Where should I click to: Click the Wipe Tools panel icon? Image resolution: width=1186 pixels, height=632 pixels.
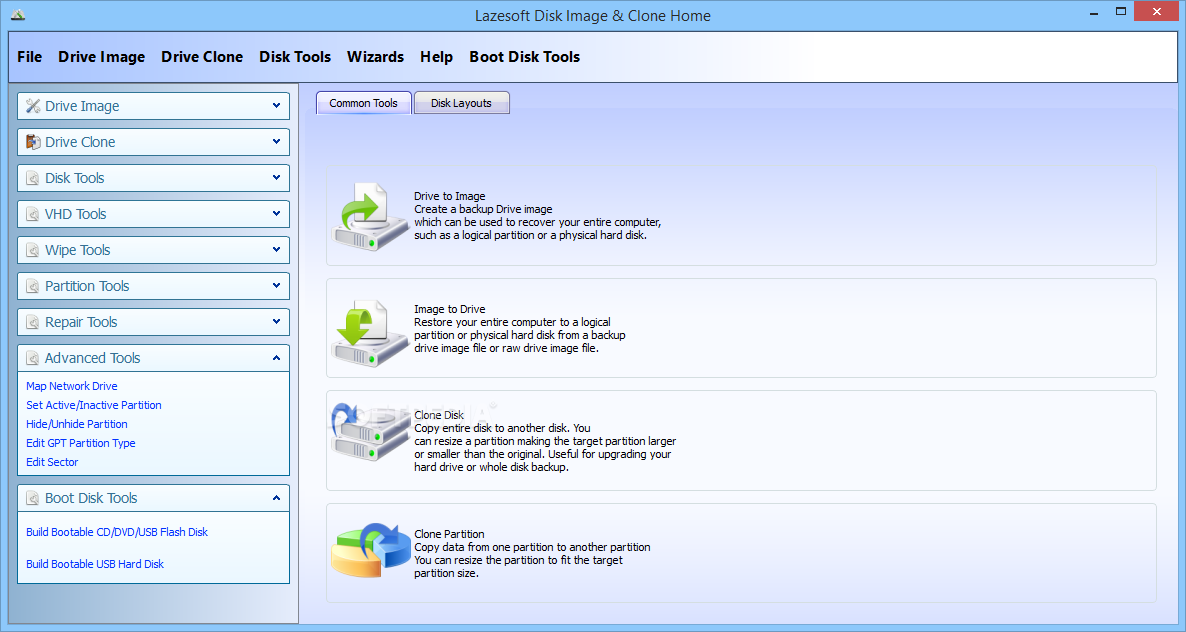33,250
